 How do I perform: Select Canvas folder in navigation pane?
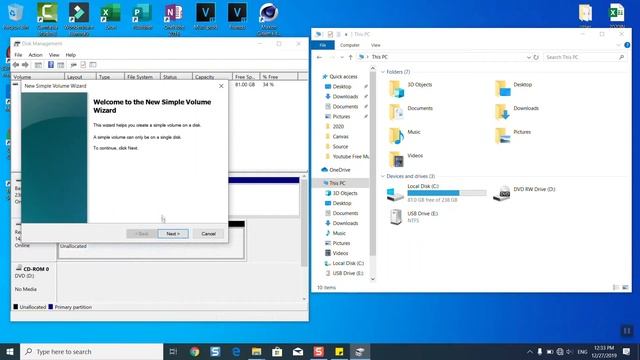pyautogui.click(x=340, y=136)
